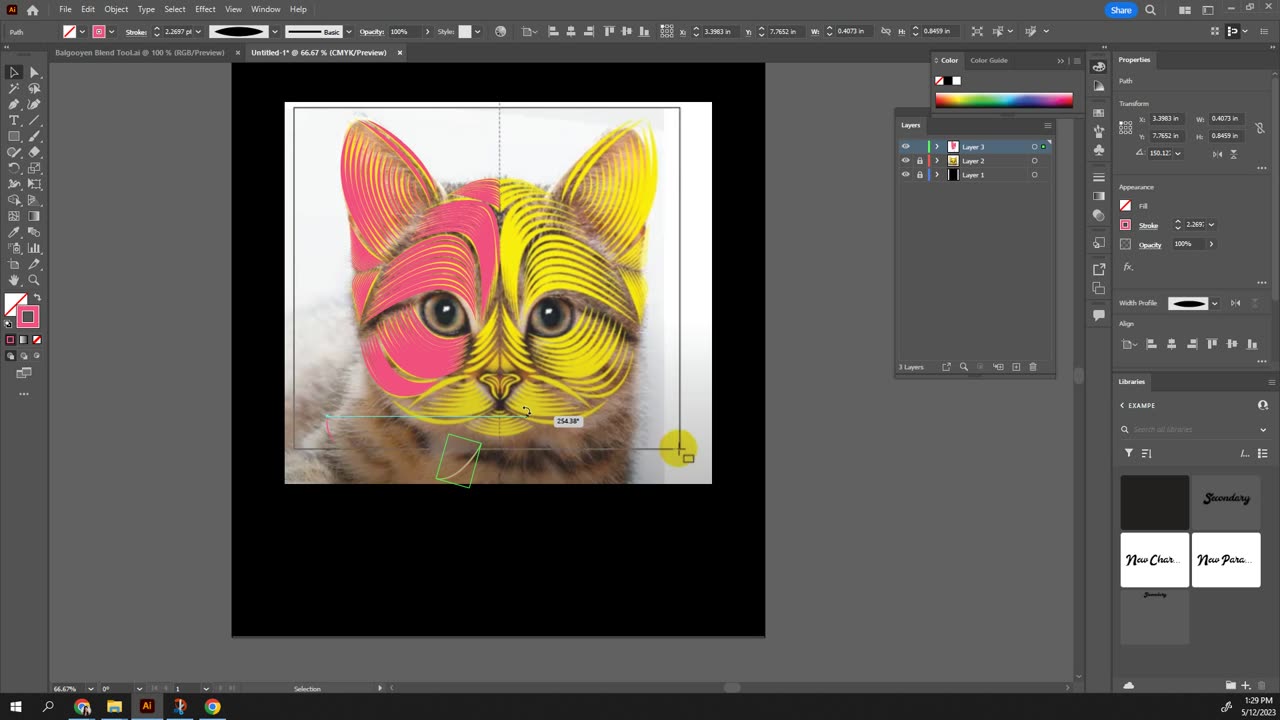Open the Effect menu
The height and width of the screenshot is (720, 1280).
(205, 9)
